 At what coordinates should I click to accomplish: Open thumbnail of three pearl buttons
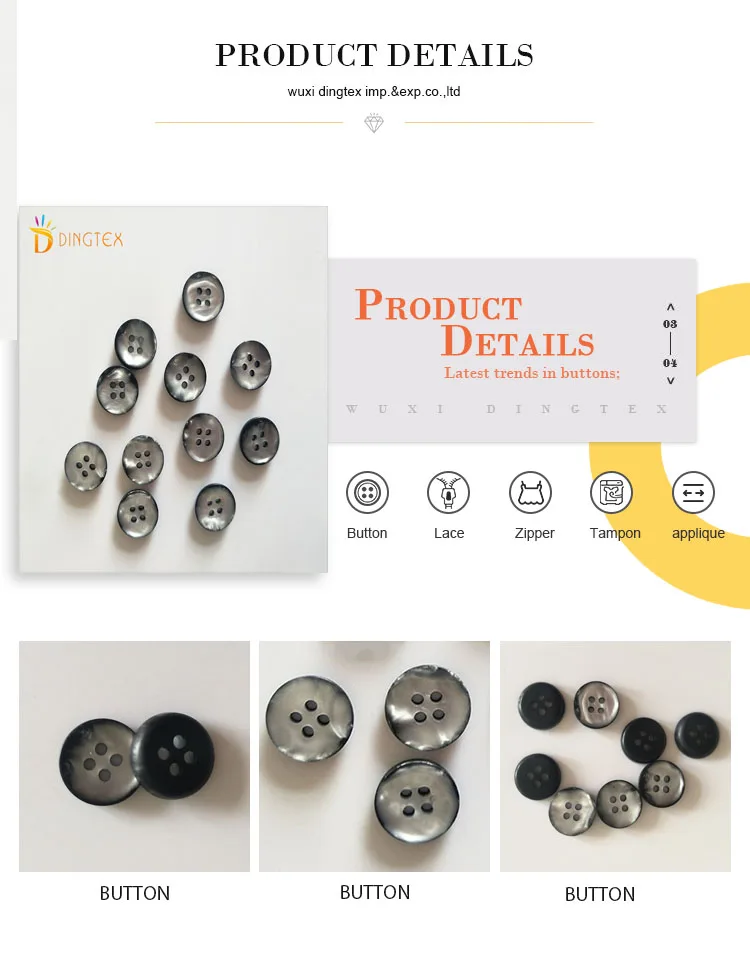375,756
